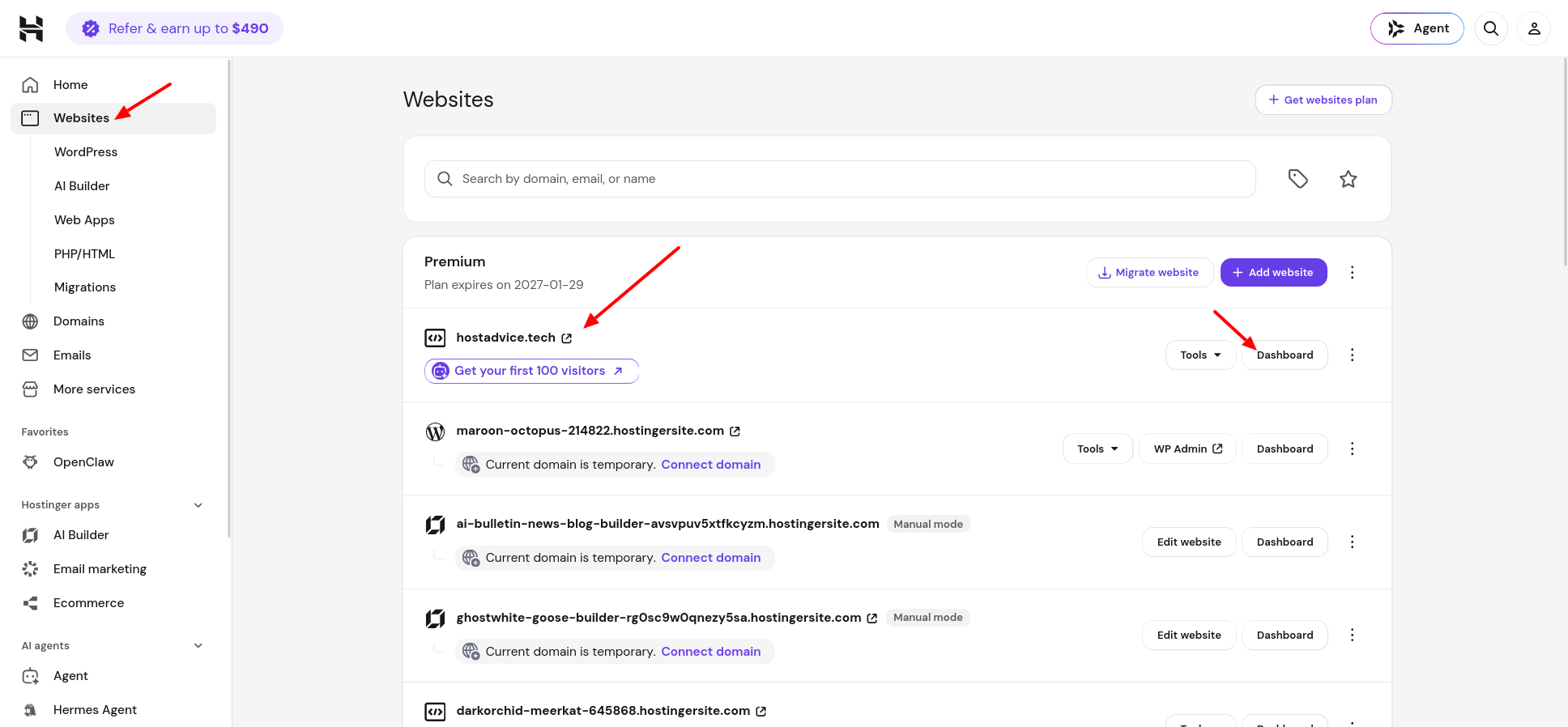
Task: Click the hostadvice.tech code site icon
Action: tap(435, 338)
